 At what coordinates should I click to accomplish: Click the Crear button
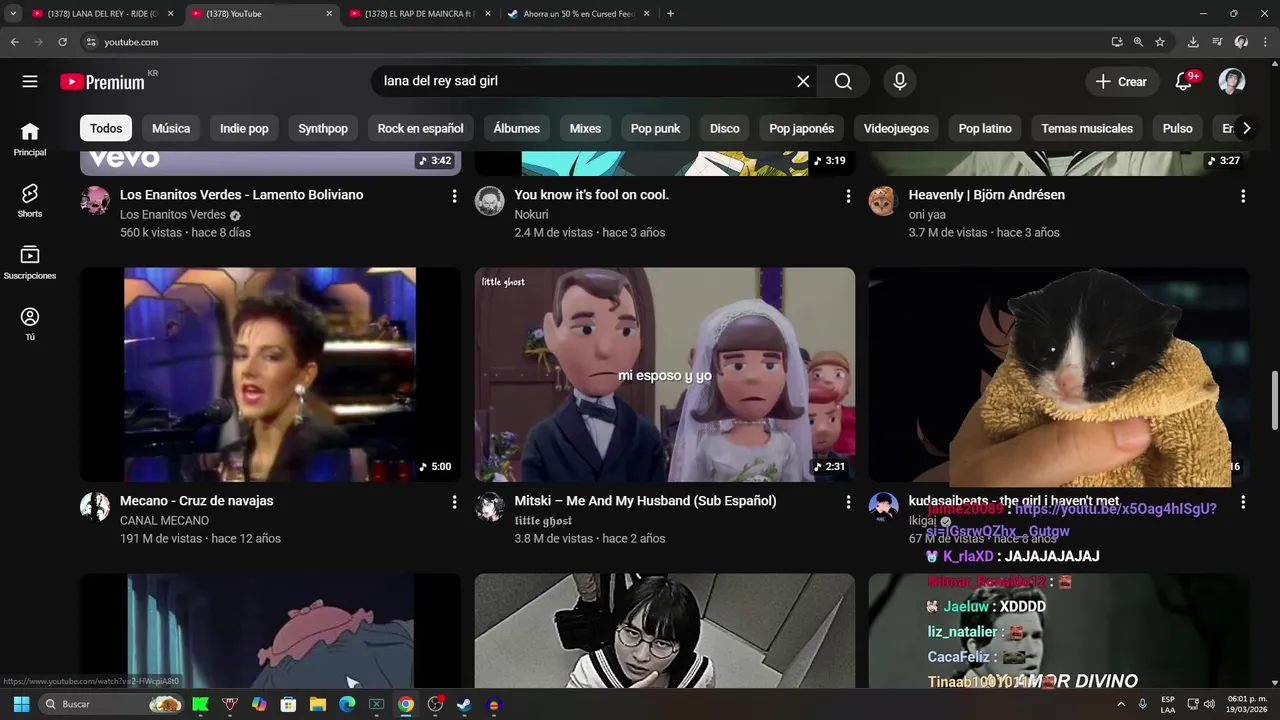tap(1122, 82)
